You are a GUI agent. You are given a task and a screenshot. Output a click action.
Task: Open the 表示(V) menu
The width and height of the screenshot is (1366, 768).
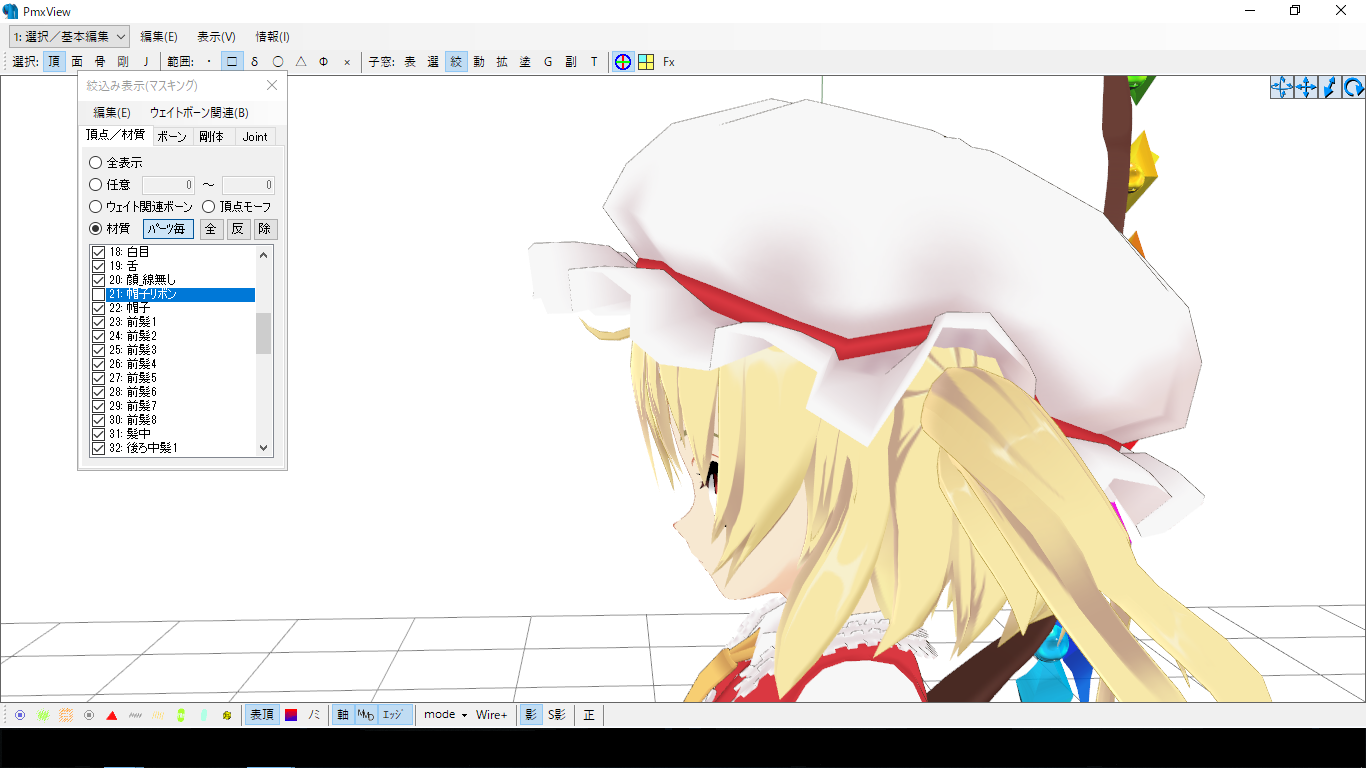pyautogui.click(x=216, y=36)
